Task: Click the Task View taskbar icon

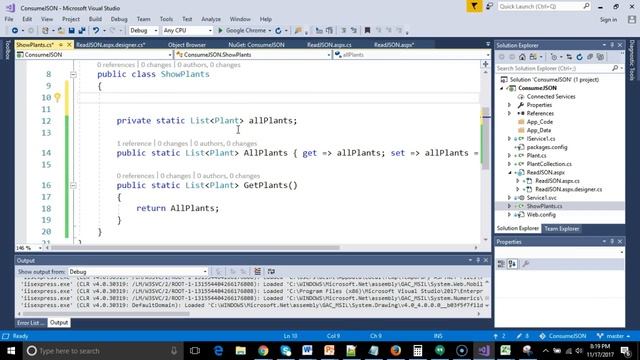Action: [x=195, y=351]
